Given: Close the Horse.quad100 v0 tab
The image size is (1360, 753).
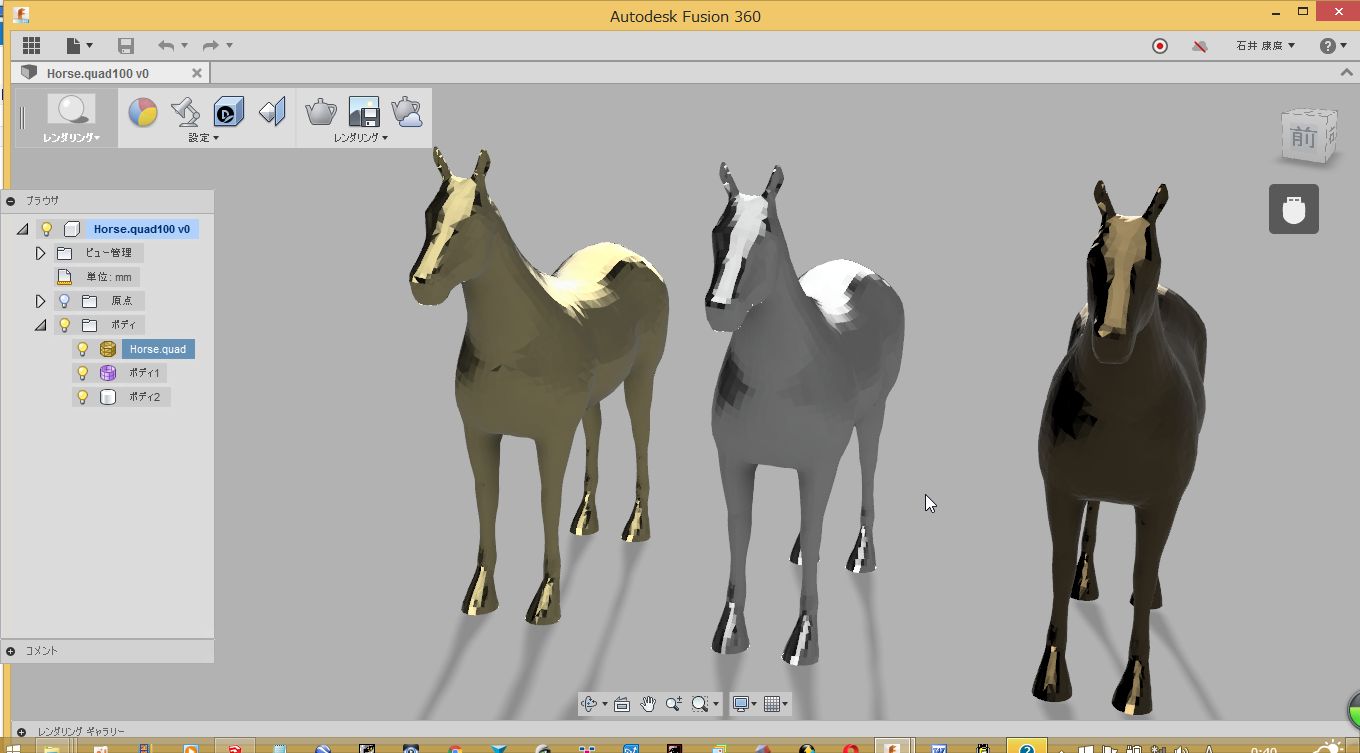Looking at the screenshot, I should tap(197, 73).
